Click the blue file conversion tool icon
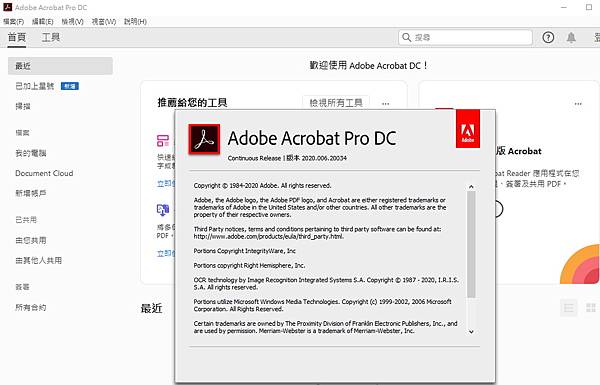This screenshot has height=385, width=600. 163,209
